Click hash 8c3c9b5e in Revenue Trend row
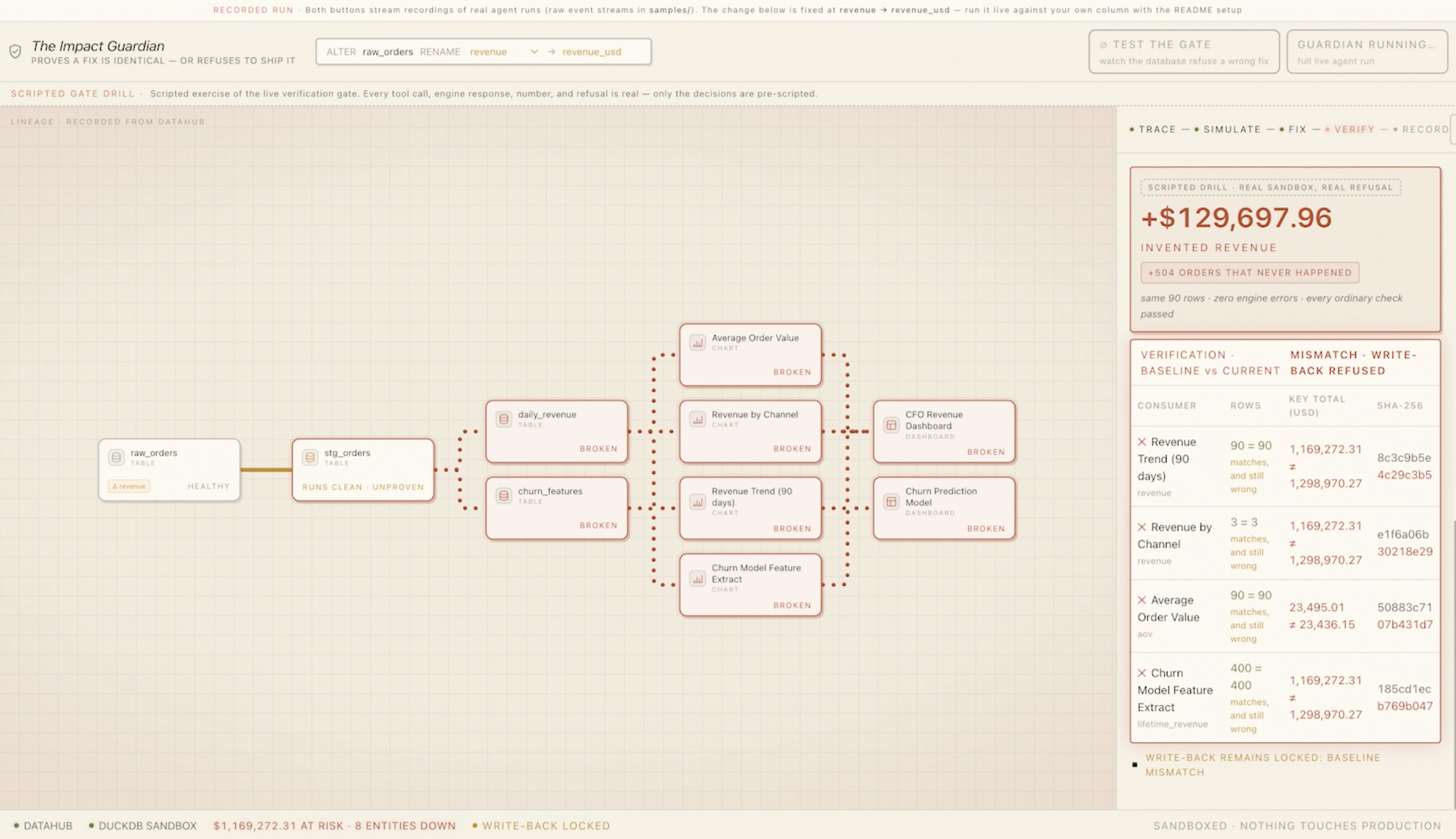Screen dimensions: 1456x839 [1404, 457]
